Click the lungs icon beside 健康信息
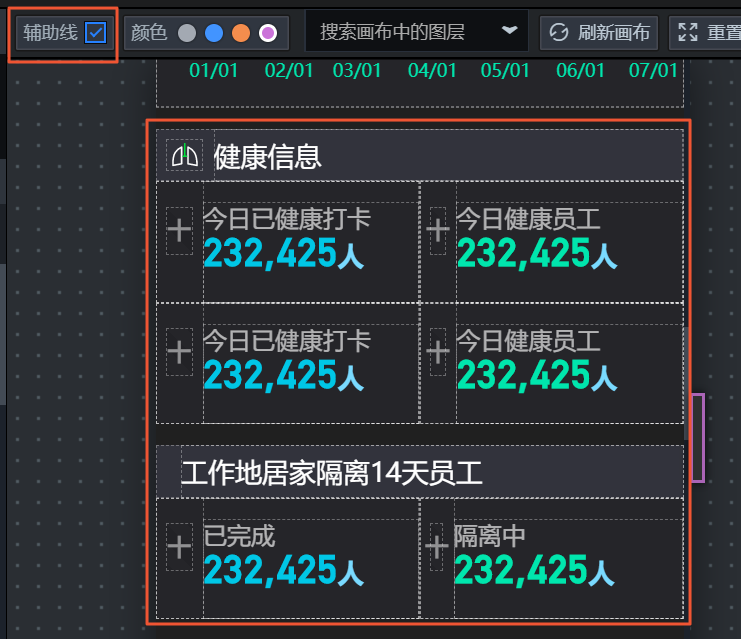 185,155
